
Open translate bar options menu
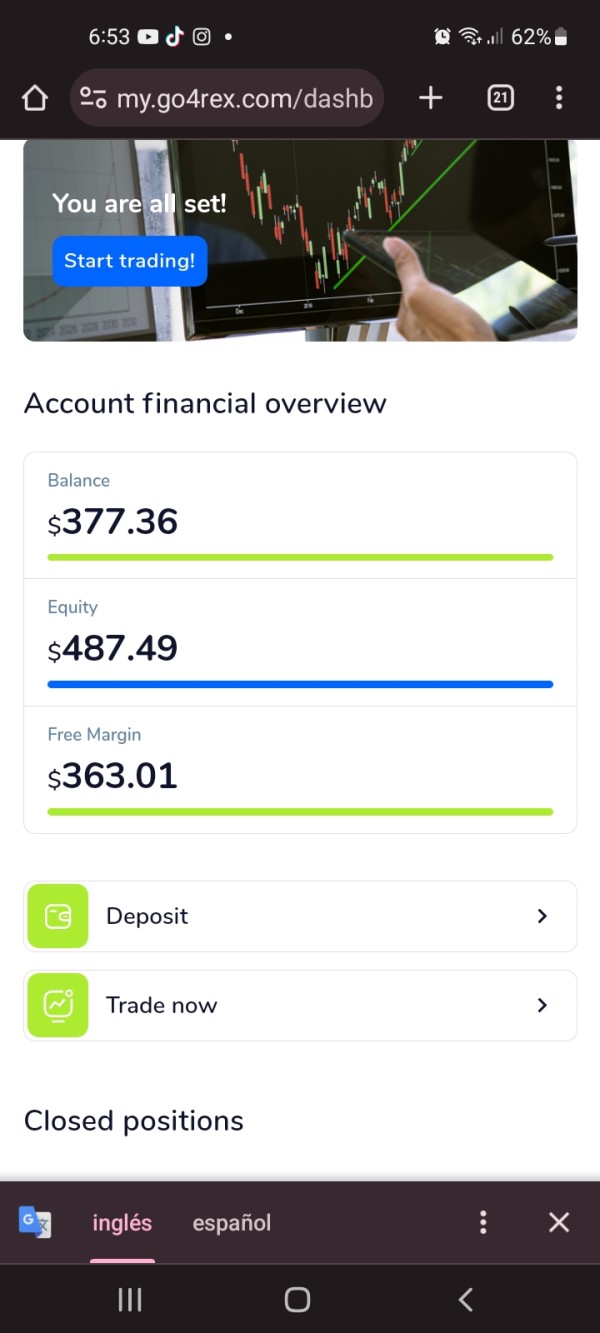click(483, 1222)
